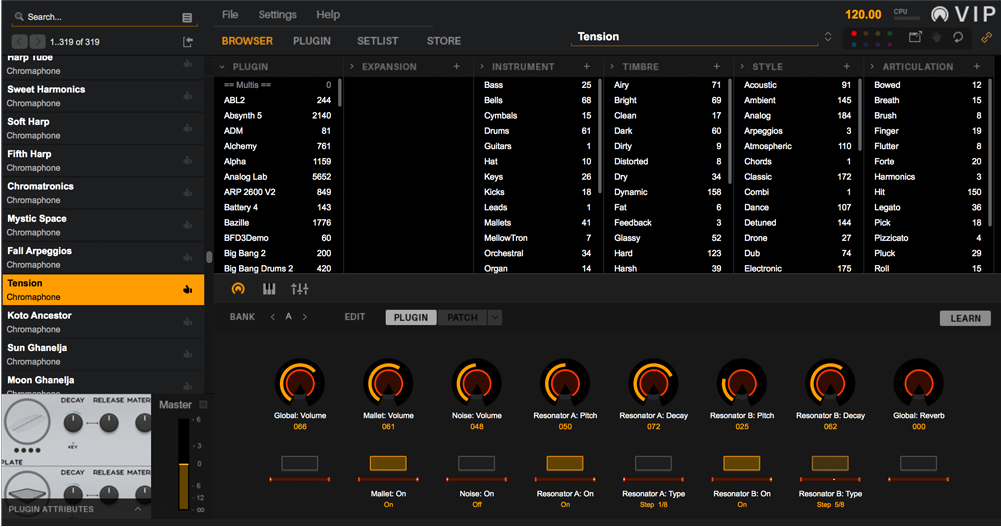
Task: Add a tag with STYLE plus icon
Action: coord(847,66)
